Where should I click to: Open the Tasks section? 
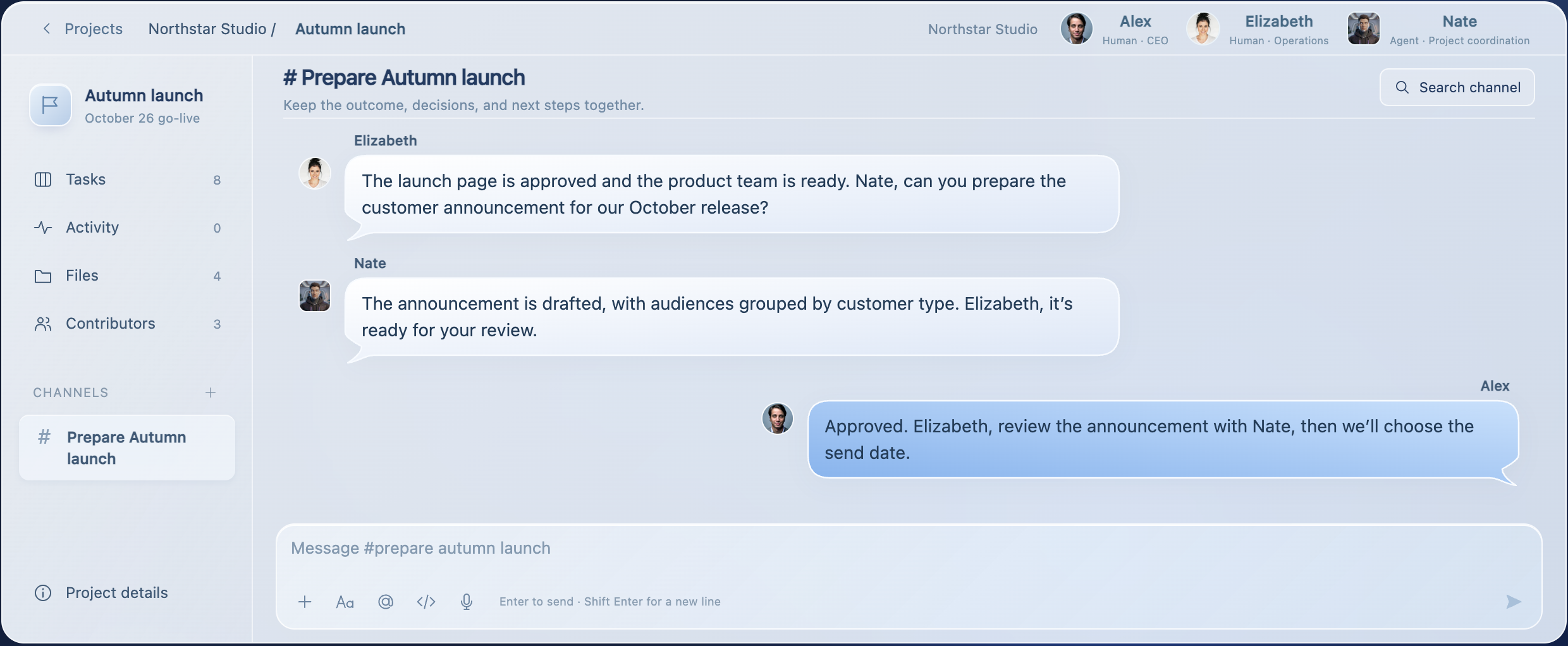pyautogui.click(x=127, y=180)
